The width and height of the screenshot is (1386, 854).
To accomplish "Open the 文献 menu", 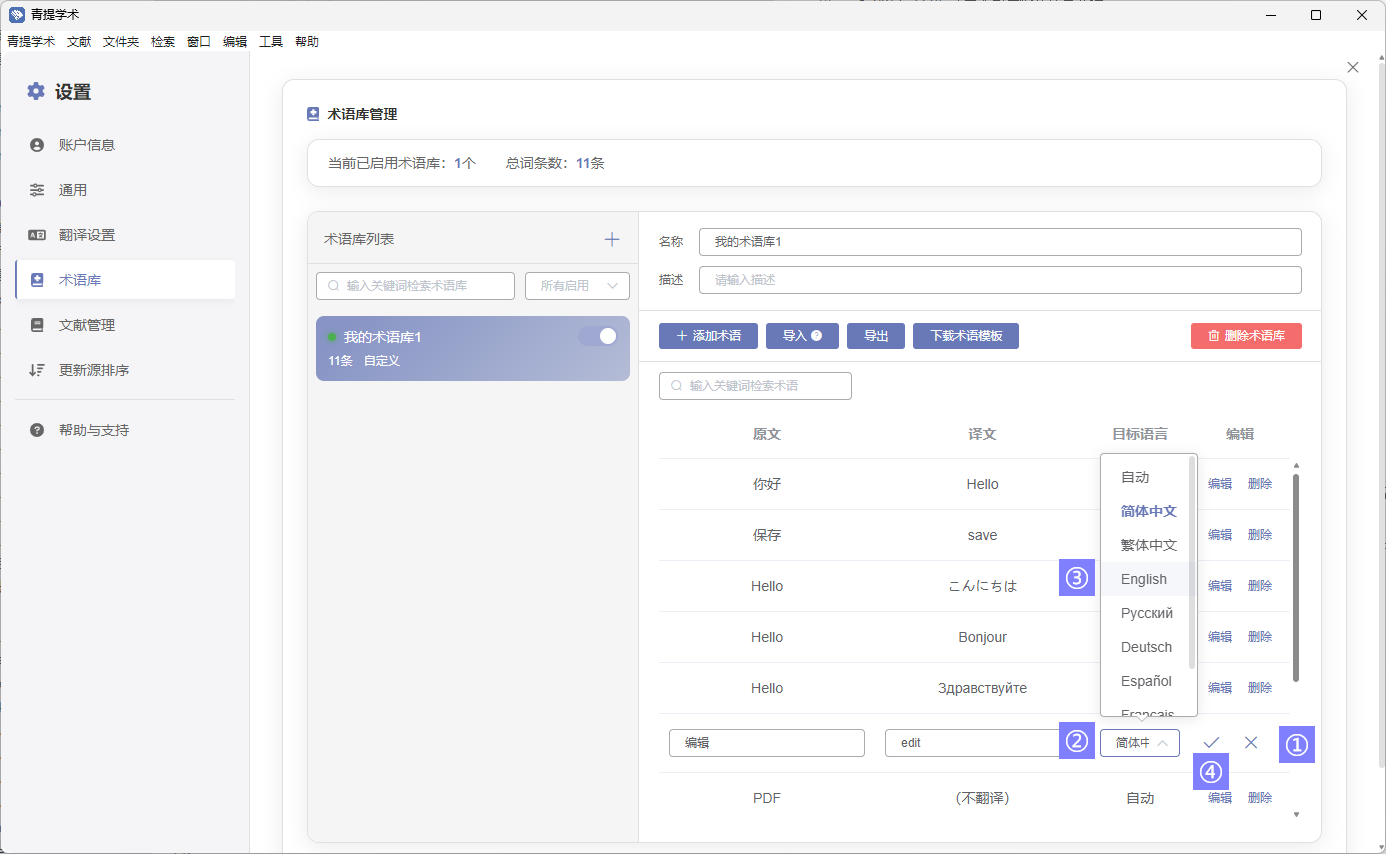I will click(79, 42).
